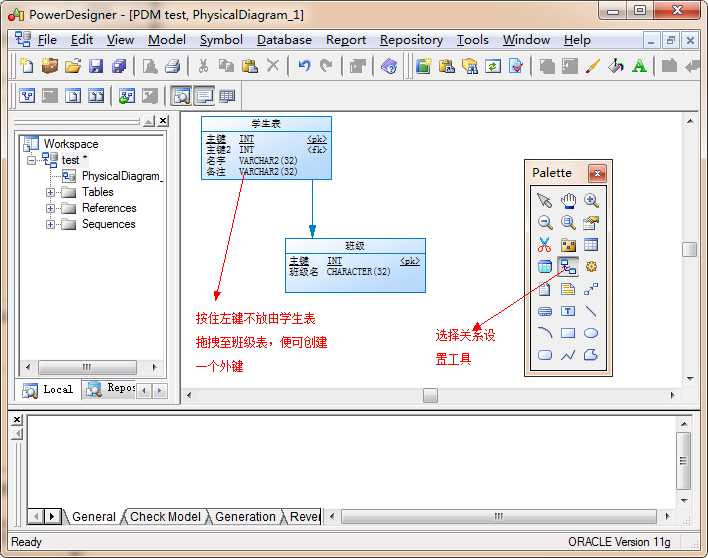Open the Tools menu

coord(472,40)
